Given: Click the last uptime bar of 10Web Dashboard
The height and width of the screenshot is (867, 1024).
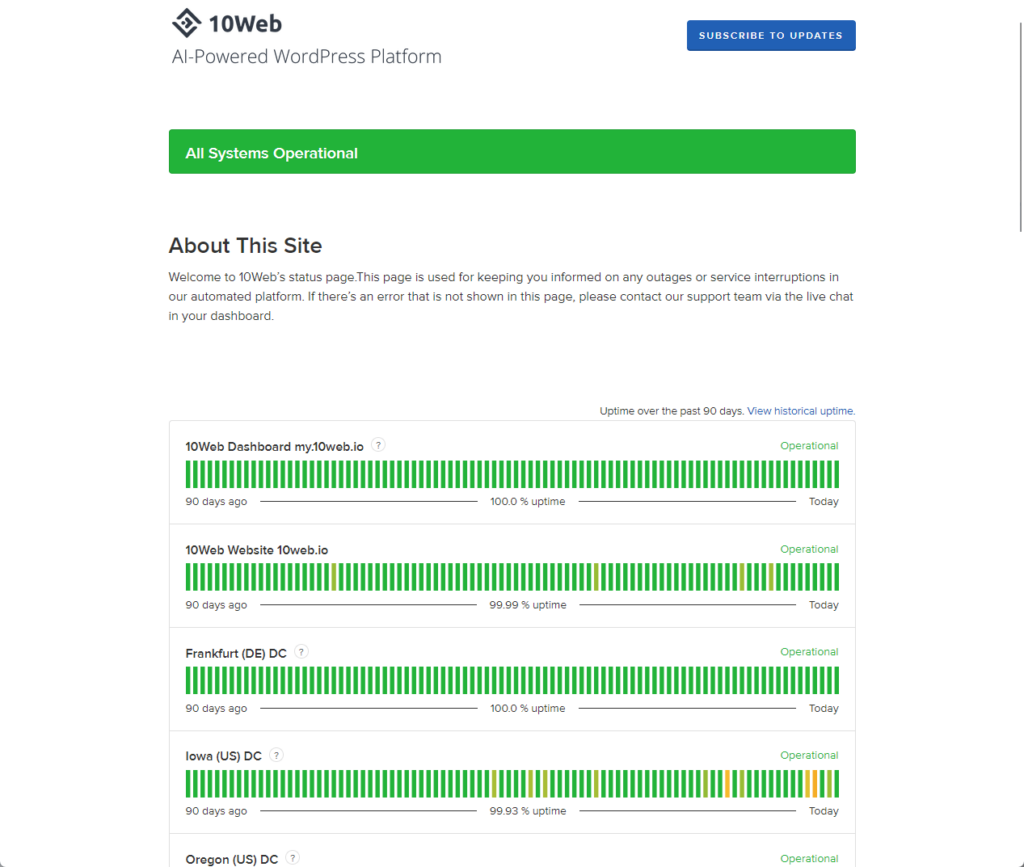Looking at the screenshot, I should tap(837, 474).
